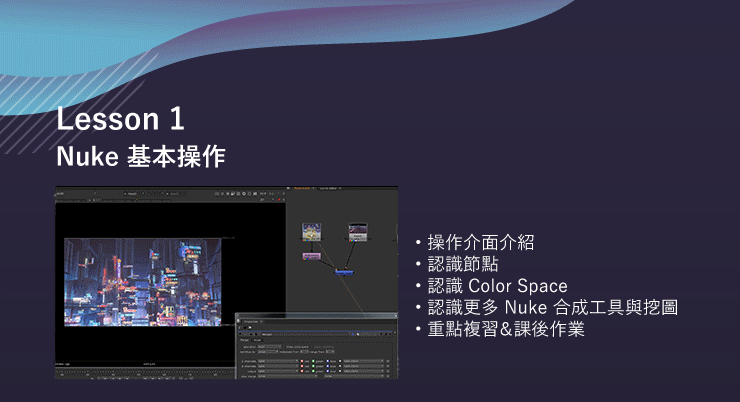Close the Properties tab with its x
This screenshot has width=740, height=402.
click(261, 322)
